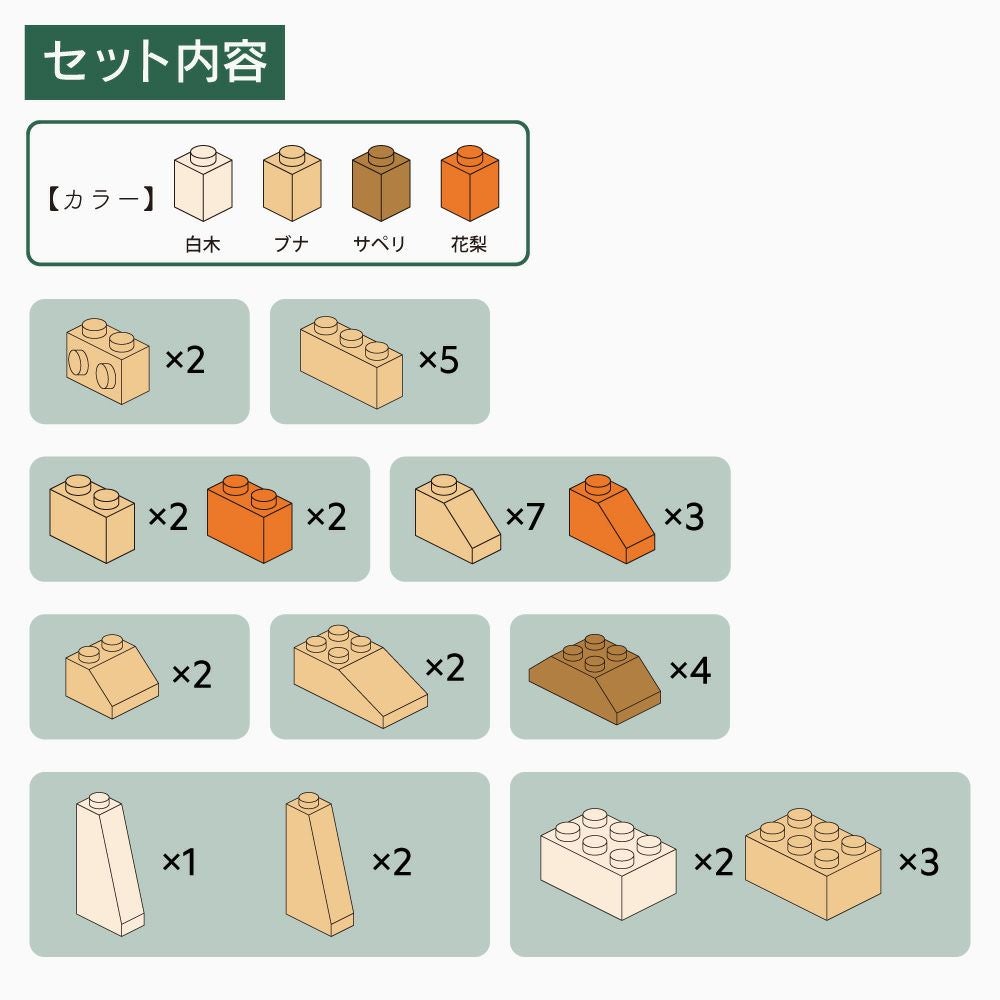Select the beech slope brick ×7

coord(457,518)
